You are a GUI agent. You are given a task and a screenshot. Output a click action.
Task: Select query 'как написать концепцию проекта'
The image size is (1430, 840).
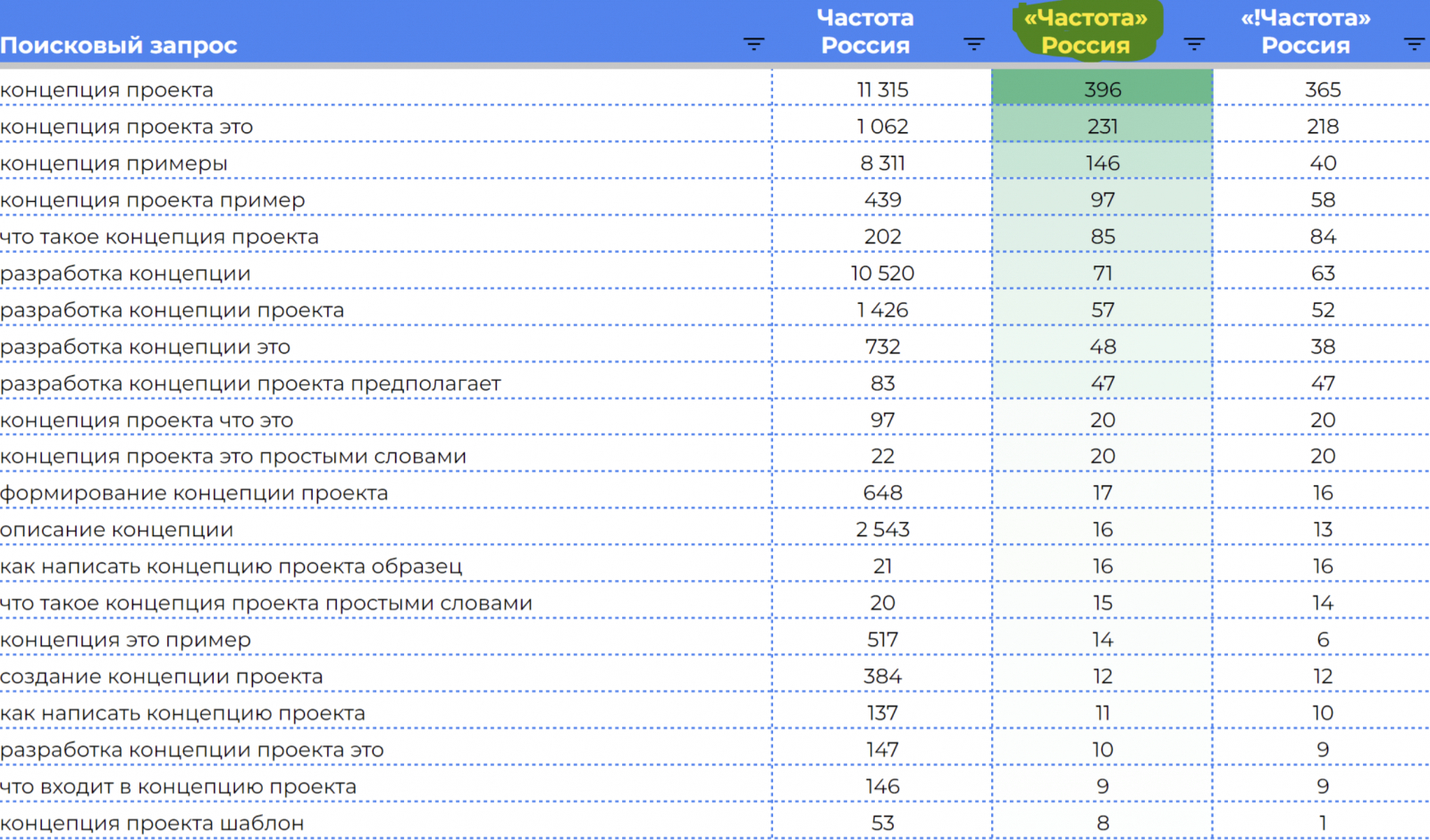[183, 713]
